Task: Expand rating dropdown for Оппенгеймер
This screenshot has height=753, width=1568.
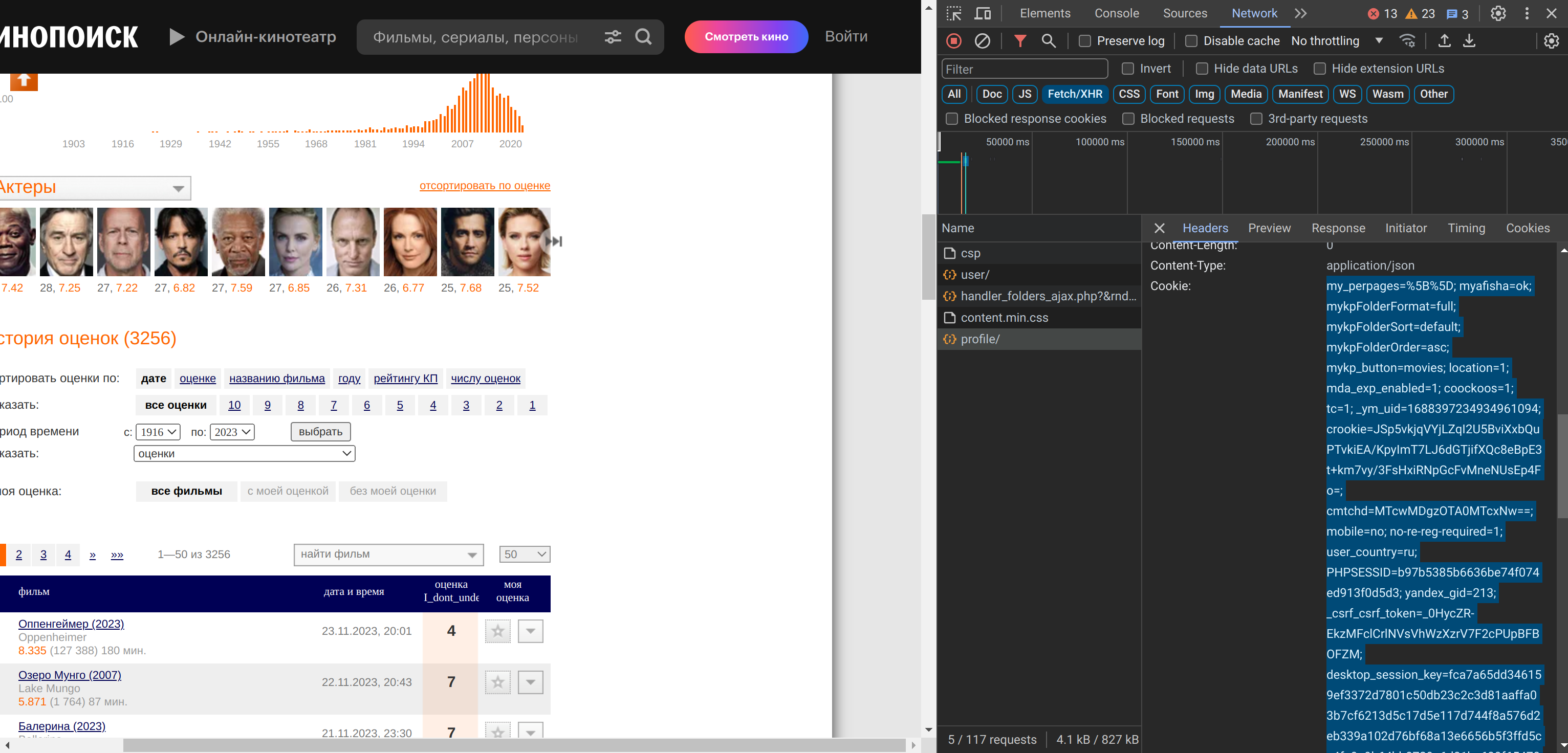Action: (530, 631)
